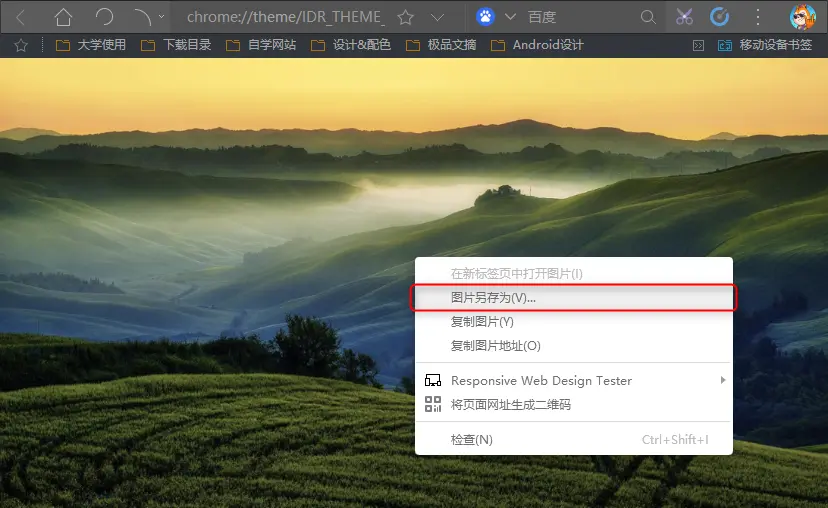
Task: Open the 大学使用 bookmark folder
Action: pyautogui.click(x=91, y=45)
